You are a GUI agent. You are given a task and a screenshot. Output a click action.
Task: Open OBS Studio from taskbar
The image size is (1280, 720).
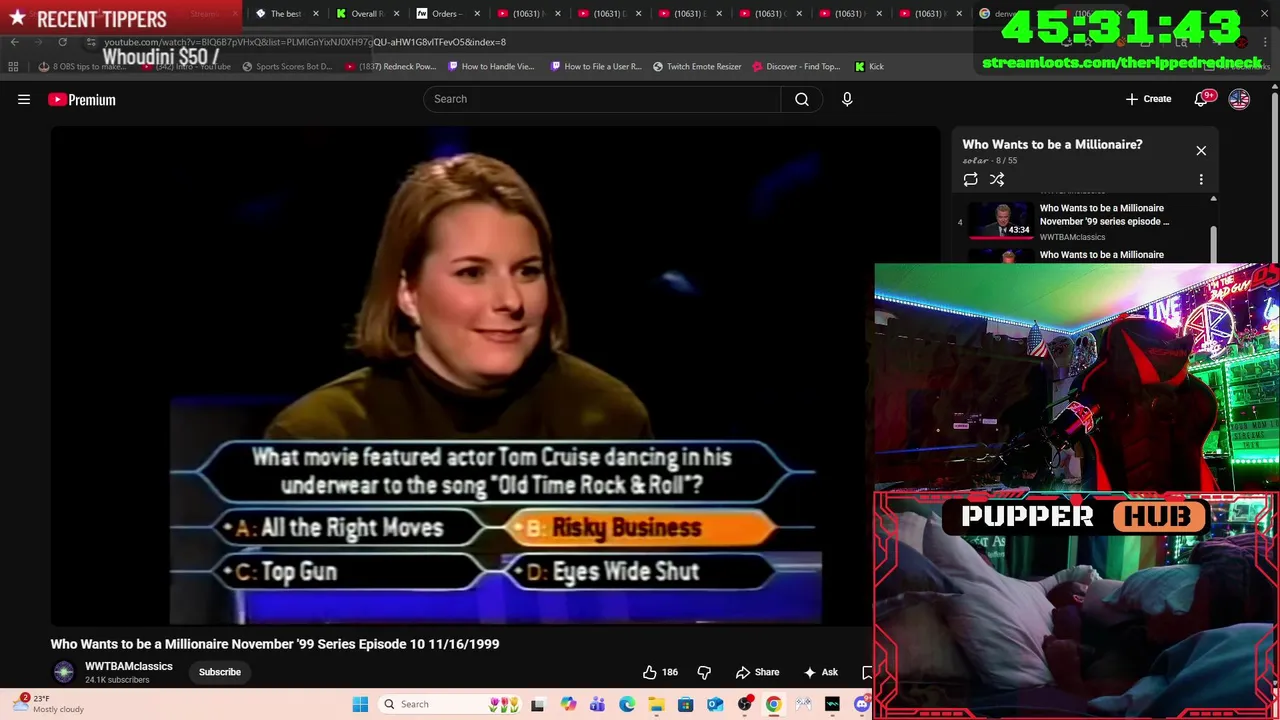click(x=744, y=704)
